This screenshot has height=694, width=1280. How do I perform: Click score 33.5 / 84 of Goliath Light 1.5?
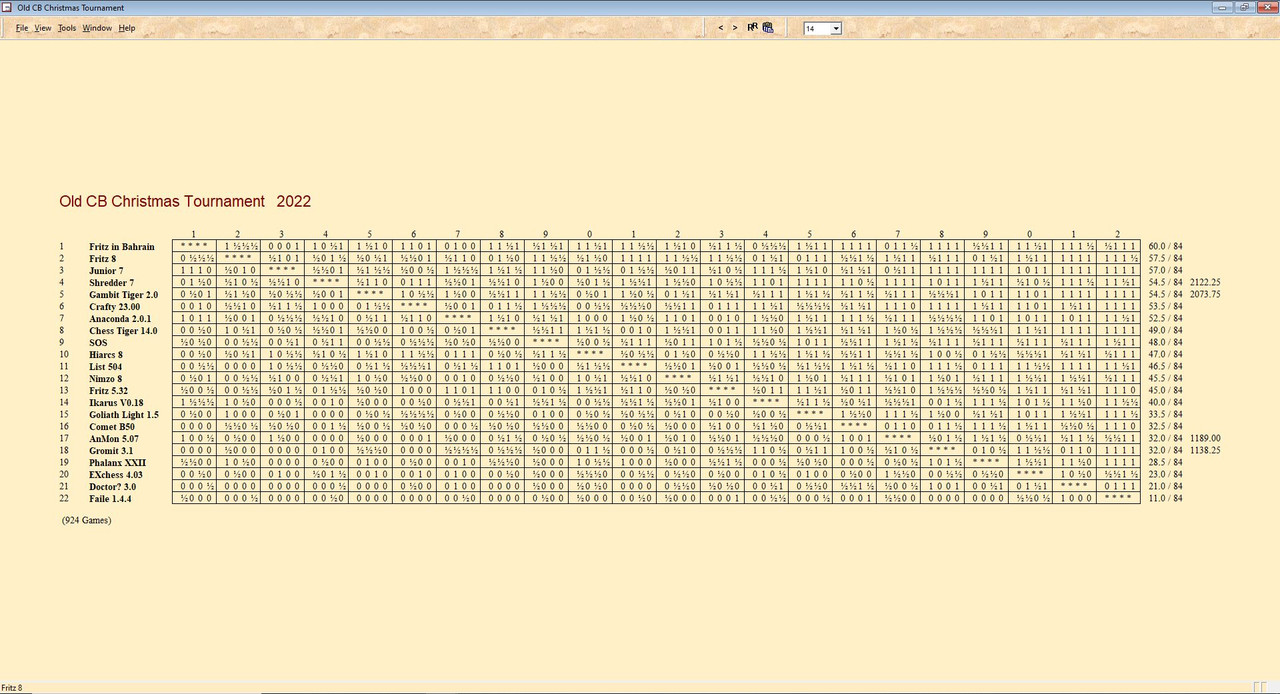tap(1165, 415)
